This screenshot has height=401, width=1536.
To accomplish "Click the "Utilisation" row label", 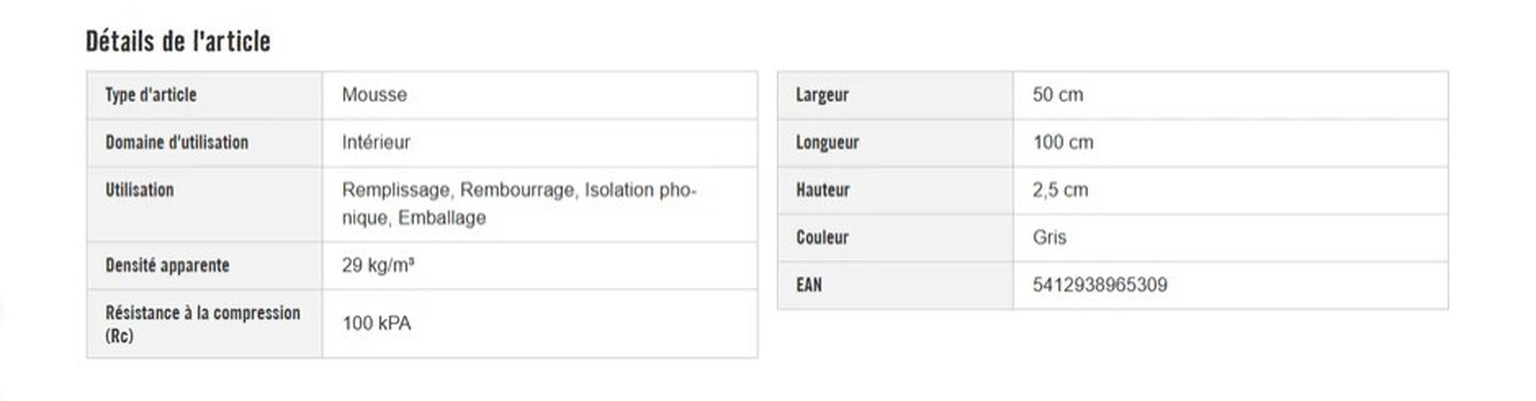I will coord(139,190).
